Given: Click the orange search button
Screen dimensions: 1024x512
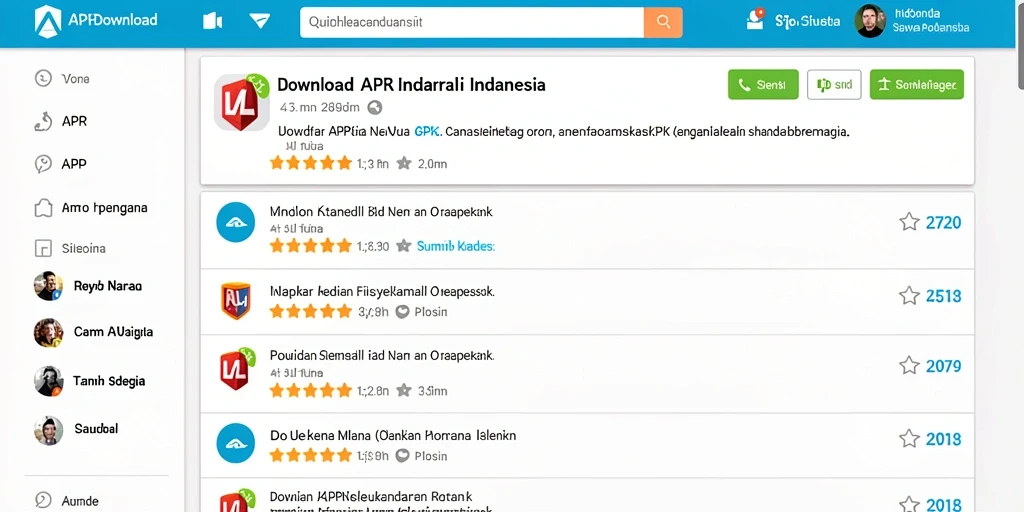Looking at the screenshot, I should coord(663,22).
